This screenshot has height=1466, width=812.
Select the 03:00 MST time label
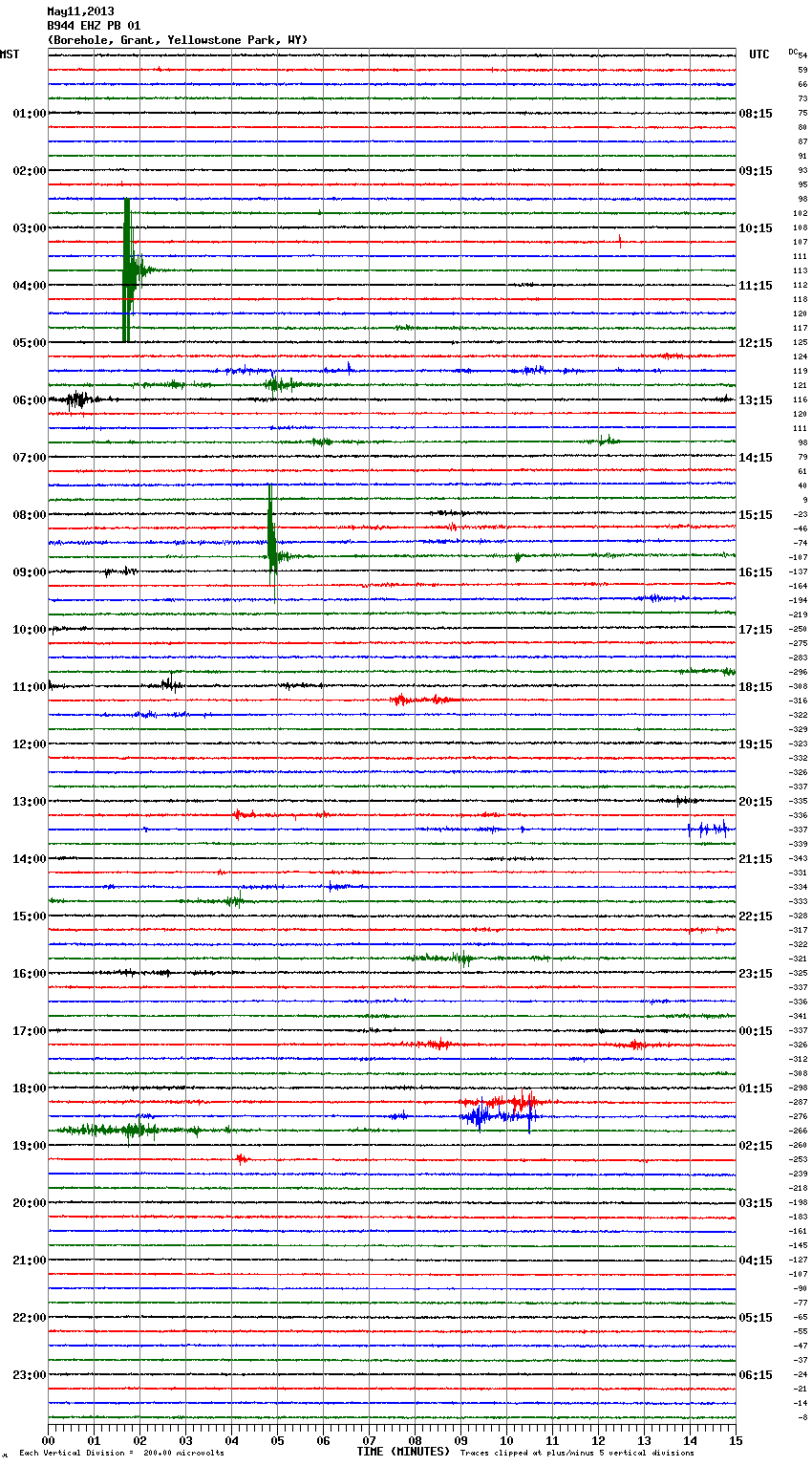pyautogui.click(x=30, y=228)
